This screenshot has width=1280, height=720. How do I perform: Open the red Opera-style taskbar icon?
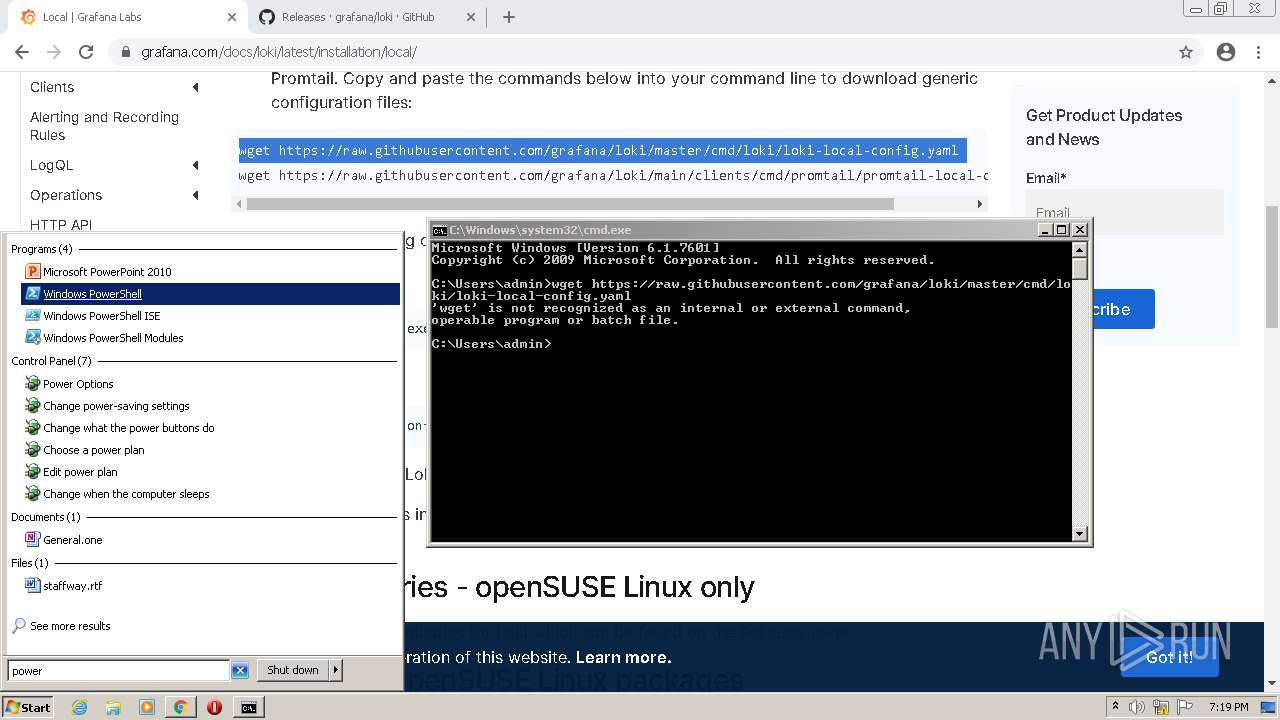click(x=214, y=707)
